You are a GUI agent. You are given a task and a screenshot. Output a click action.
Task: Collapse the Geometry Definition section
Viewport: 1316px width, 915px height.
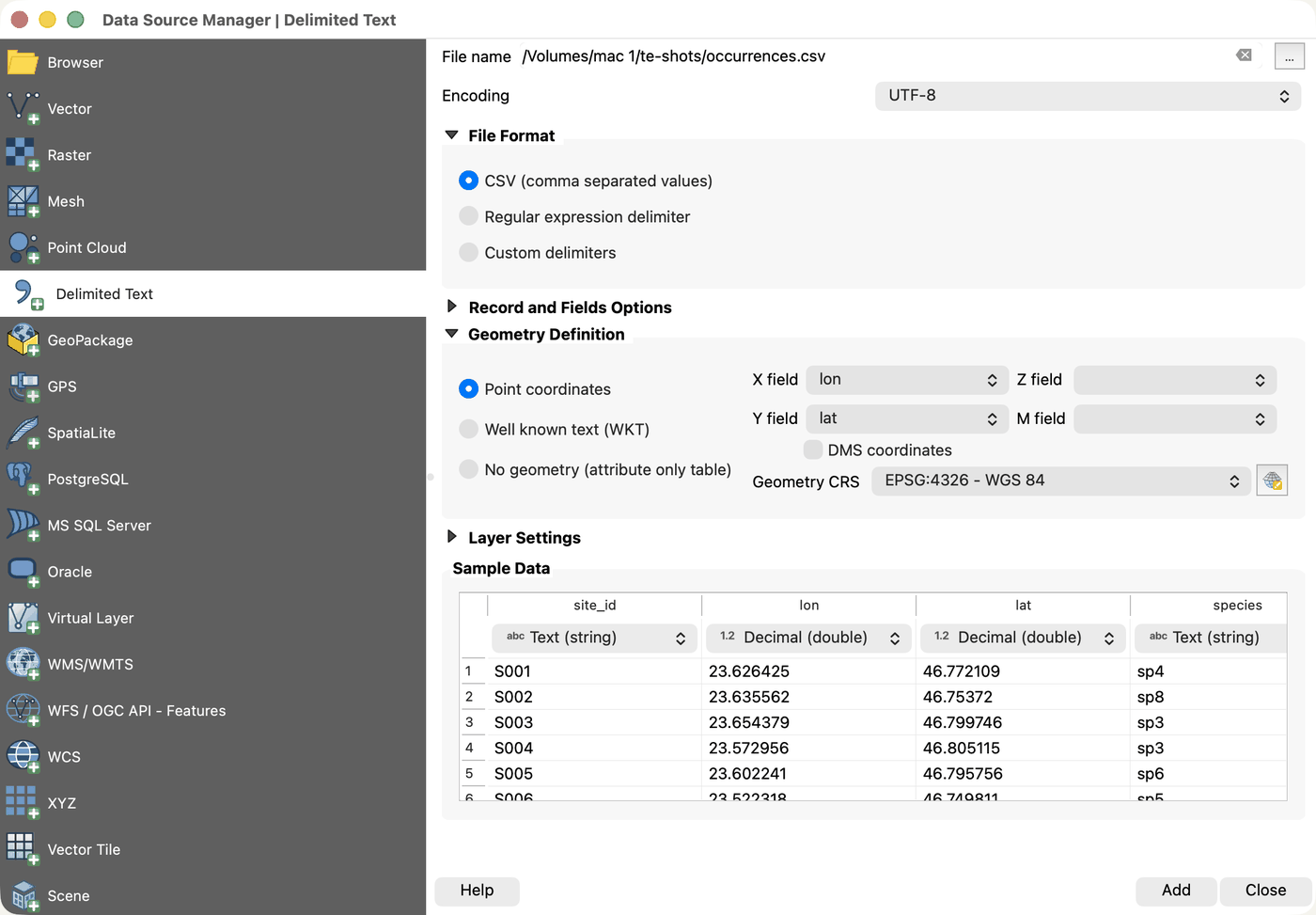pos(452,334)
